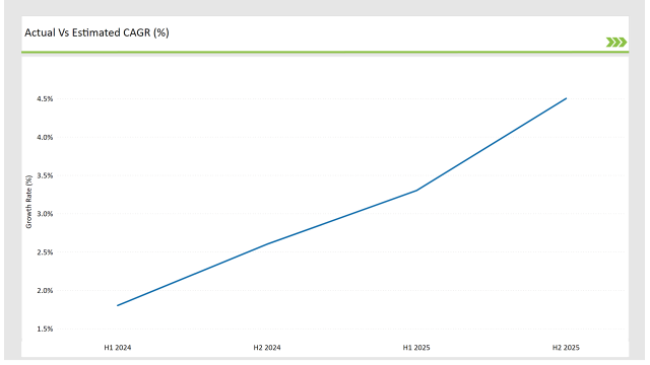Viewport: 650px width, 365px height.
Task: Click the line's starting point at H1 2024
Action: pos(118,306)
